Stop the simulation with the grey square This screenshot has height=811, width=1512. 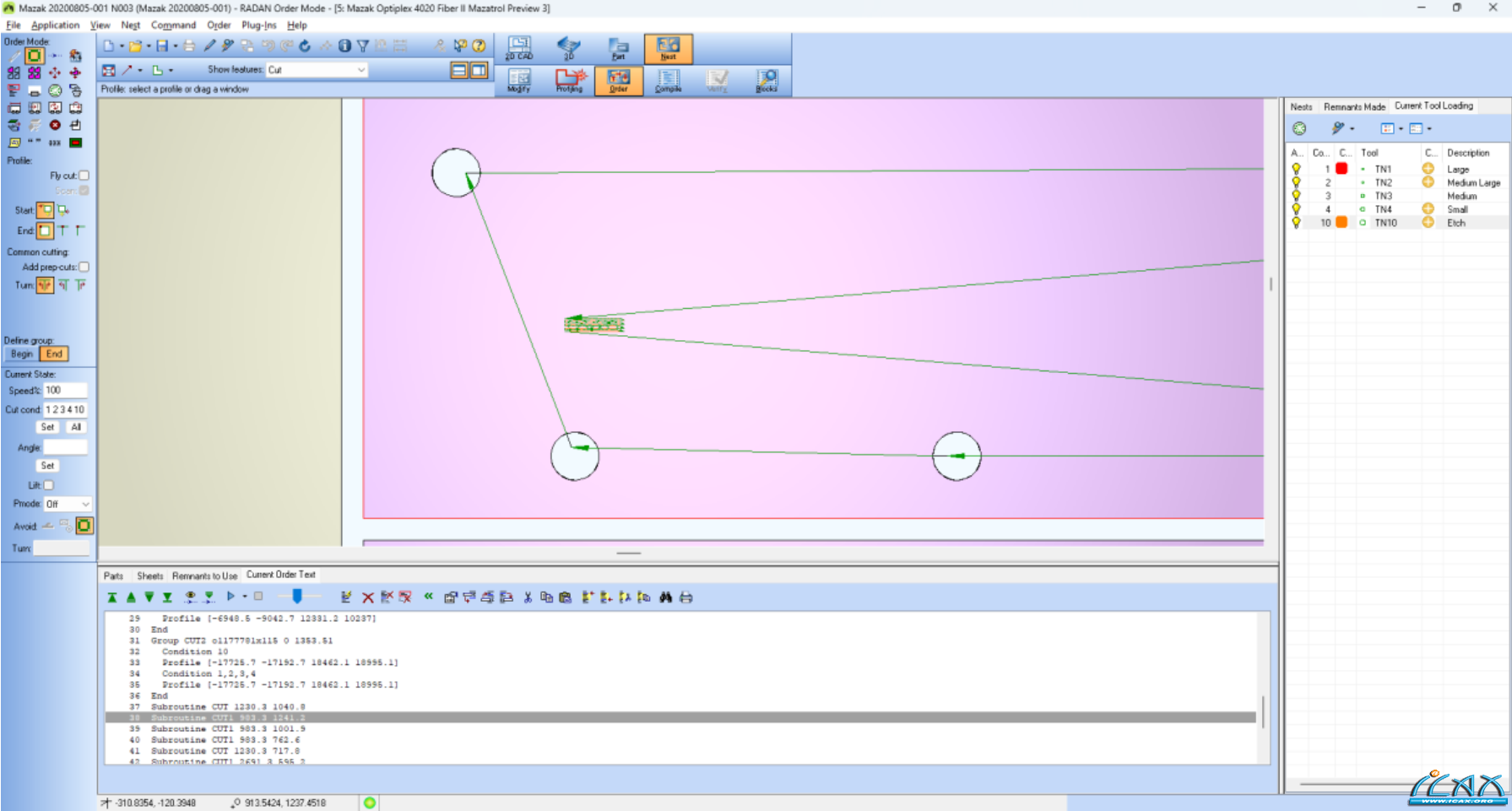tap(258, 596)
